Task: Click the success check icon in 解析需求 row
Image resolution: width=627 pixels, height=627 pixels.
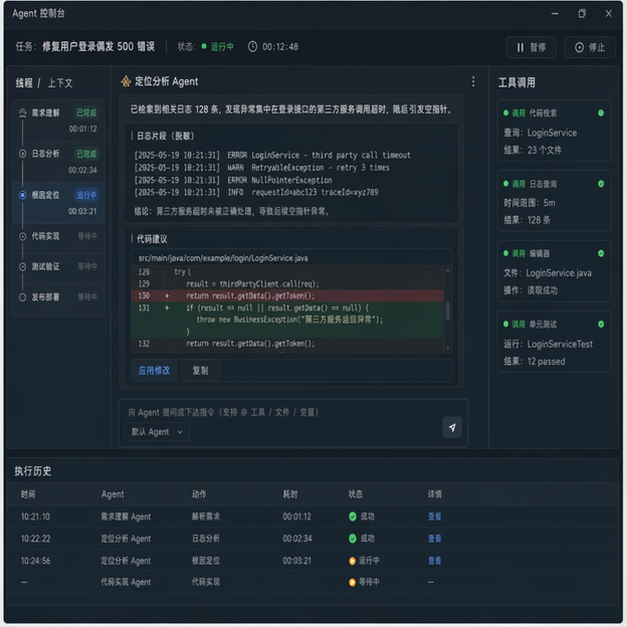Action: 352,517
